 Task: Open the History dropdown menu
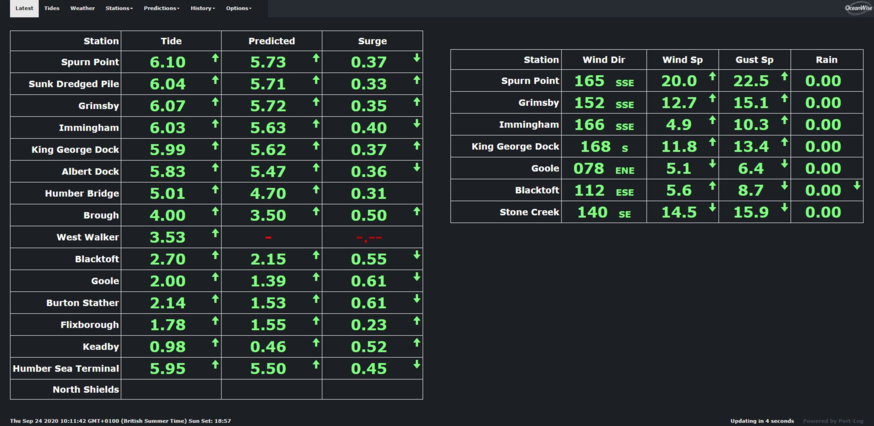(x=202, y=8)
